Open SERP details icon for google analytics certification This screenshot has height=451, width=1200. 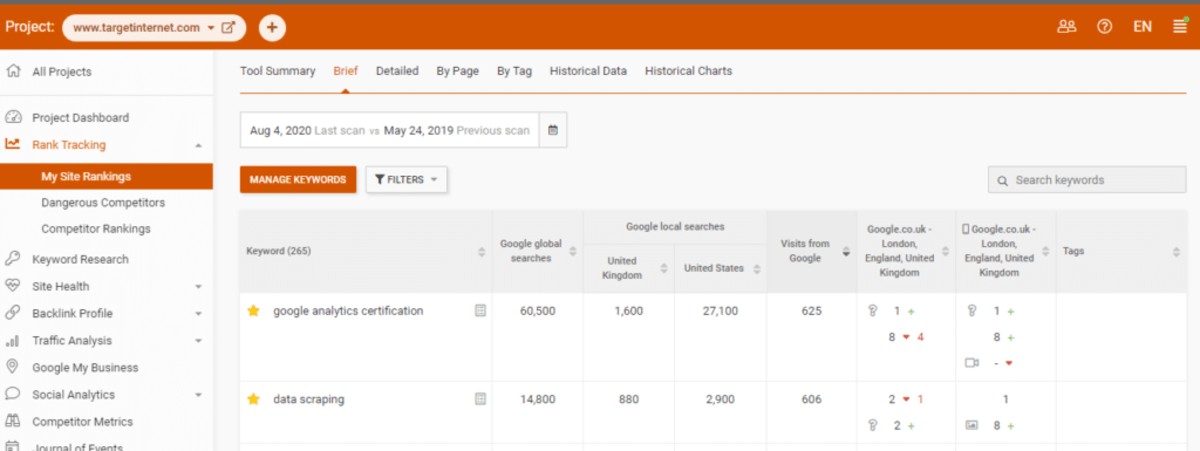tap(480, 311)
